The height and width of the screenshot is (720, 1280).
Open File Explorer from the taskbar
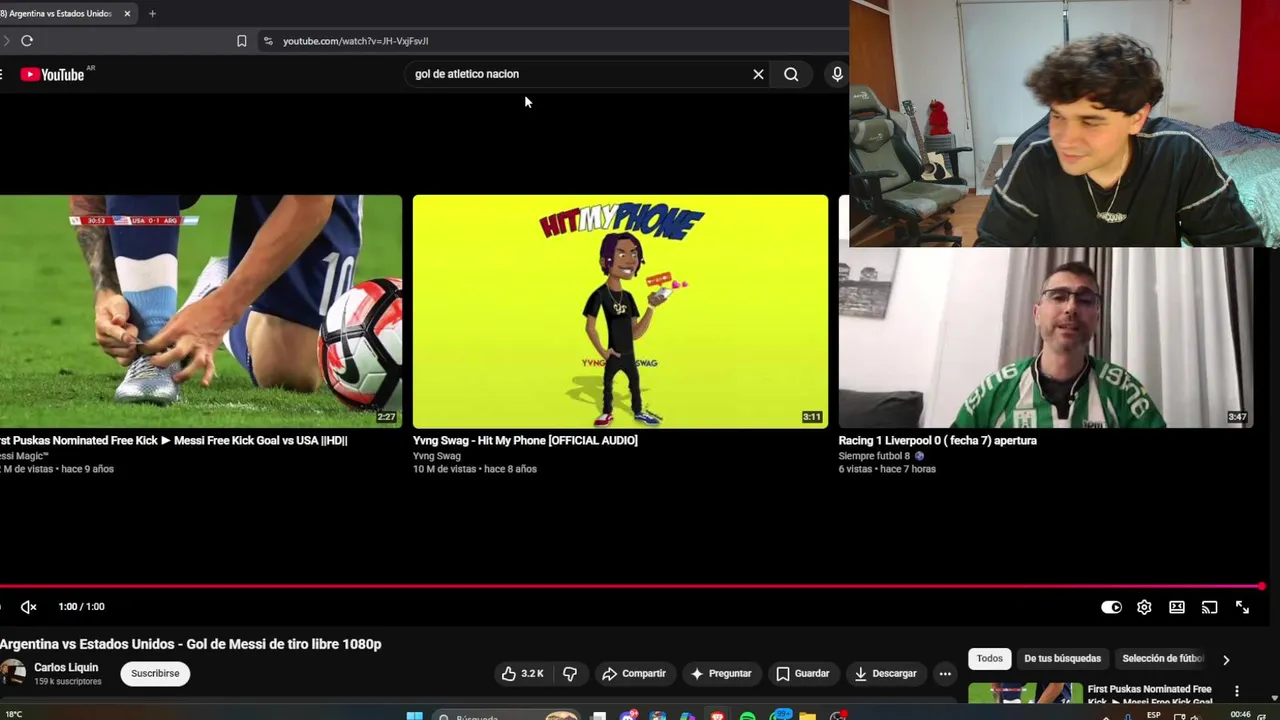807,716
